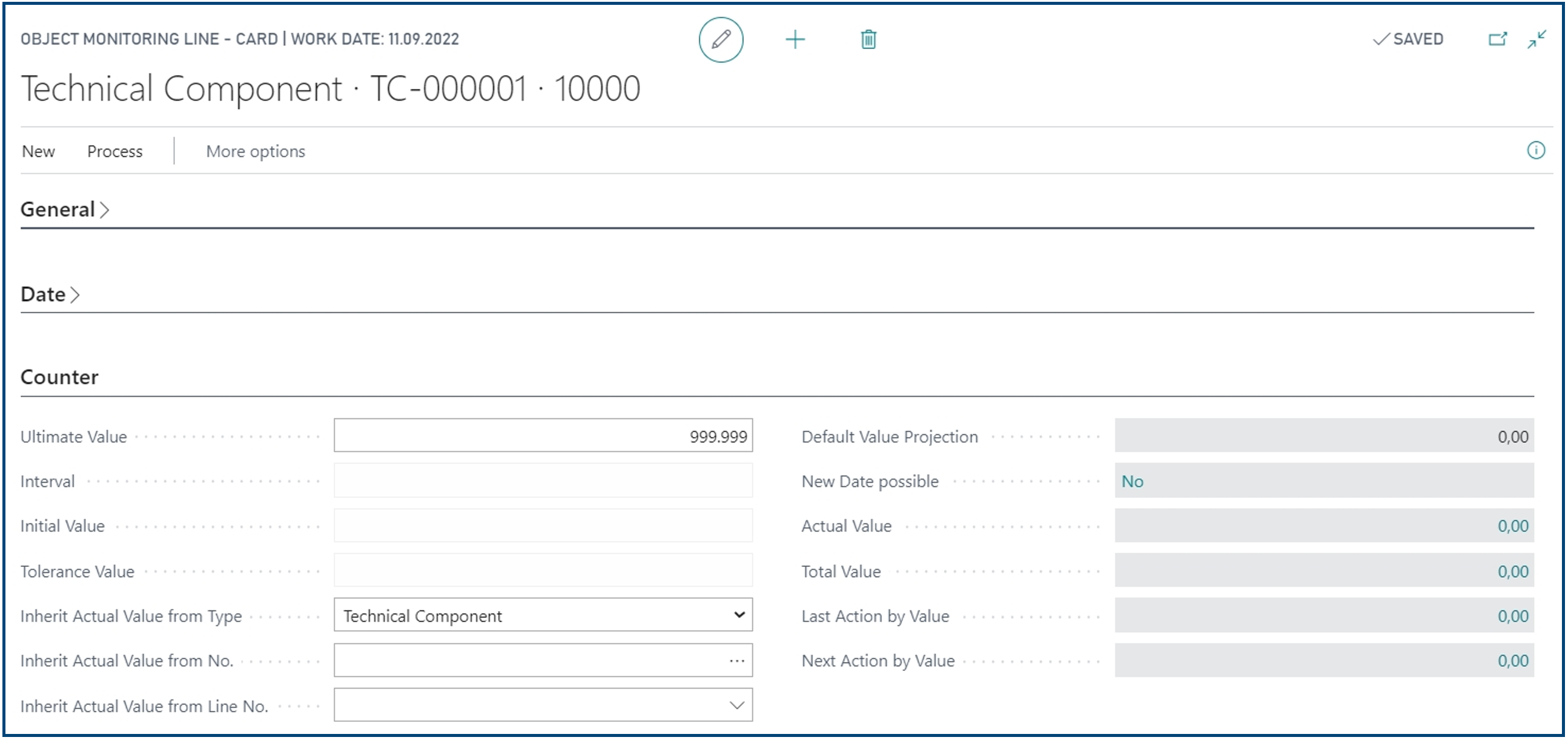Click the Object Monitoring Line card caption
Screen dimensions: 1568x740
pos(240,39)
